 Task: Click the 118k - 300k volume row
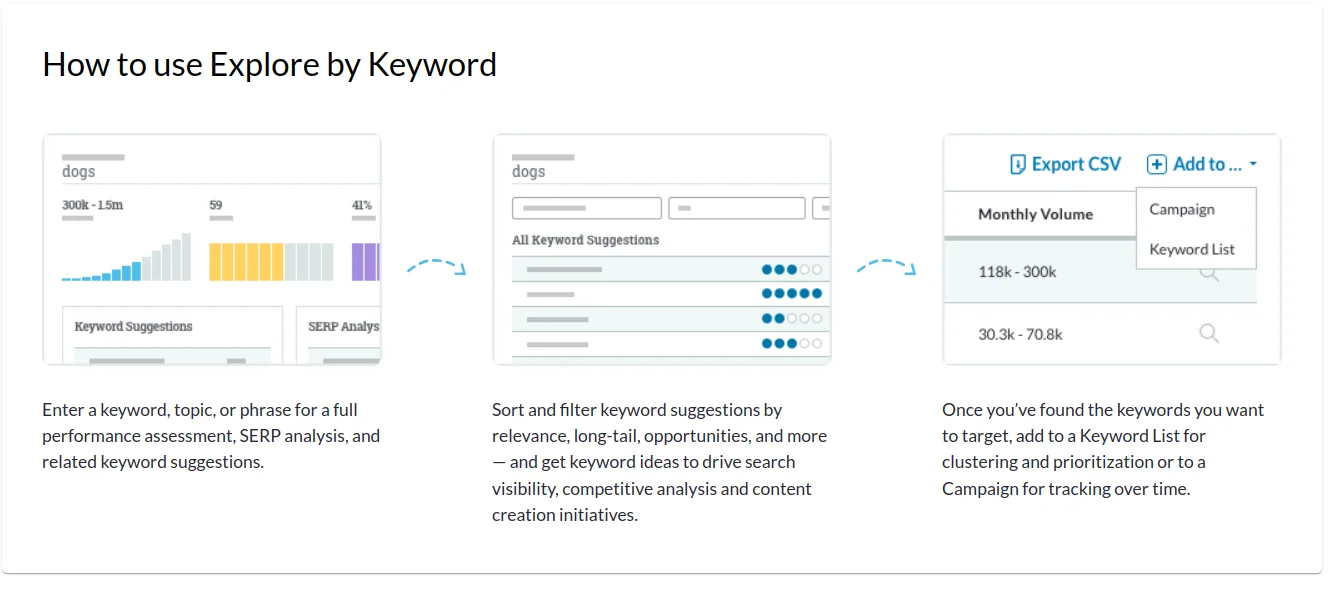(x=1100, y=271)
